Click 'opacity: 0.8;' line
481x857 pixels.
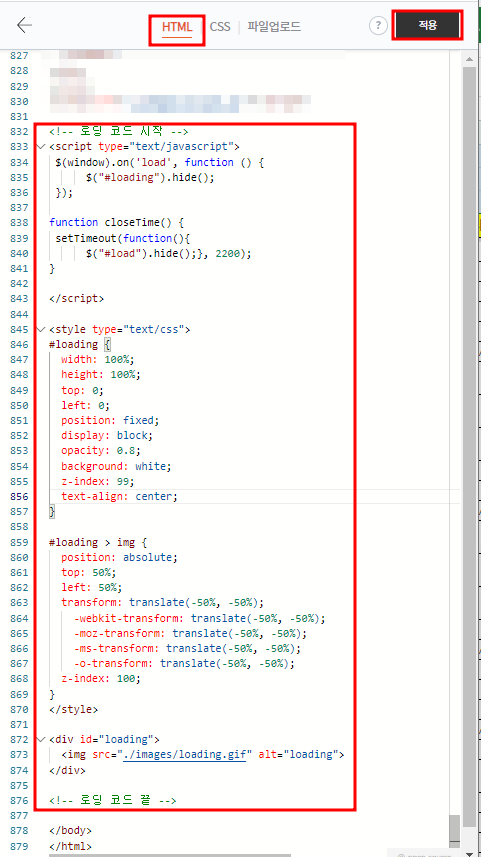click(x=101, y=450)
